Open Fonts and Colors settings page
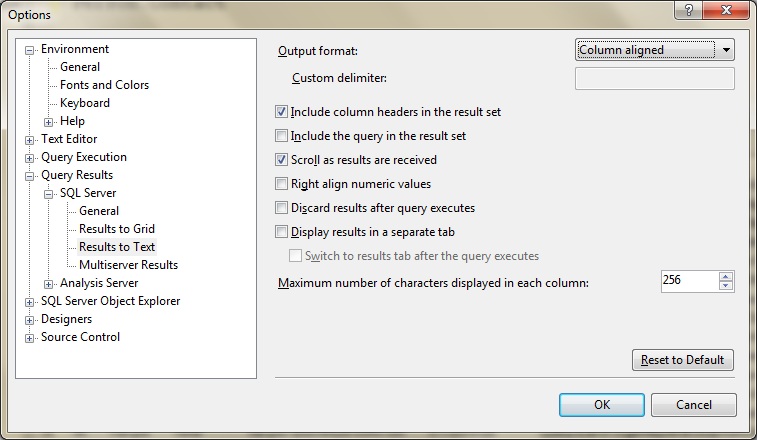This screenshot has height=440, width=757. pos(104,85)
